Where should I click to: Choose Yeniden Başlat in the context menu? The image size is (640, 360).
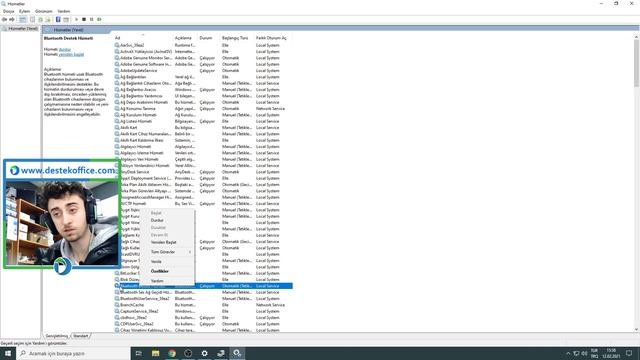click(x=164, y=242)
